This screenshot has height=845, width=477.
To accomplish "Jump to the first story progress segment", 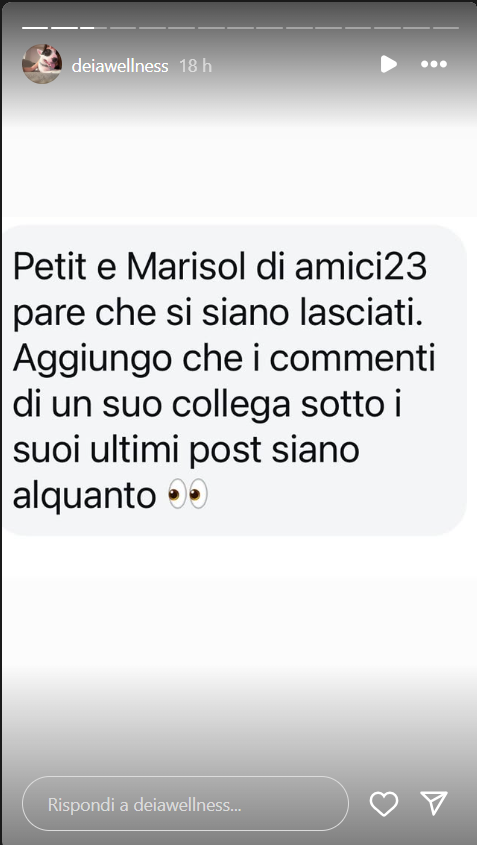I will [35, 27].
